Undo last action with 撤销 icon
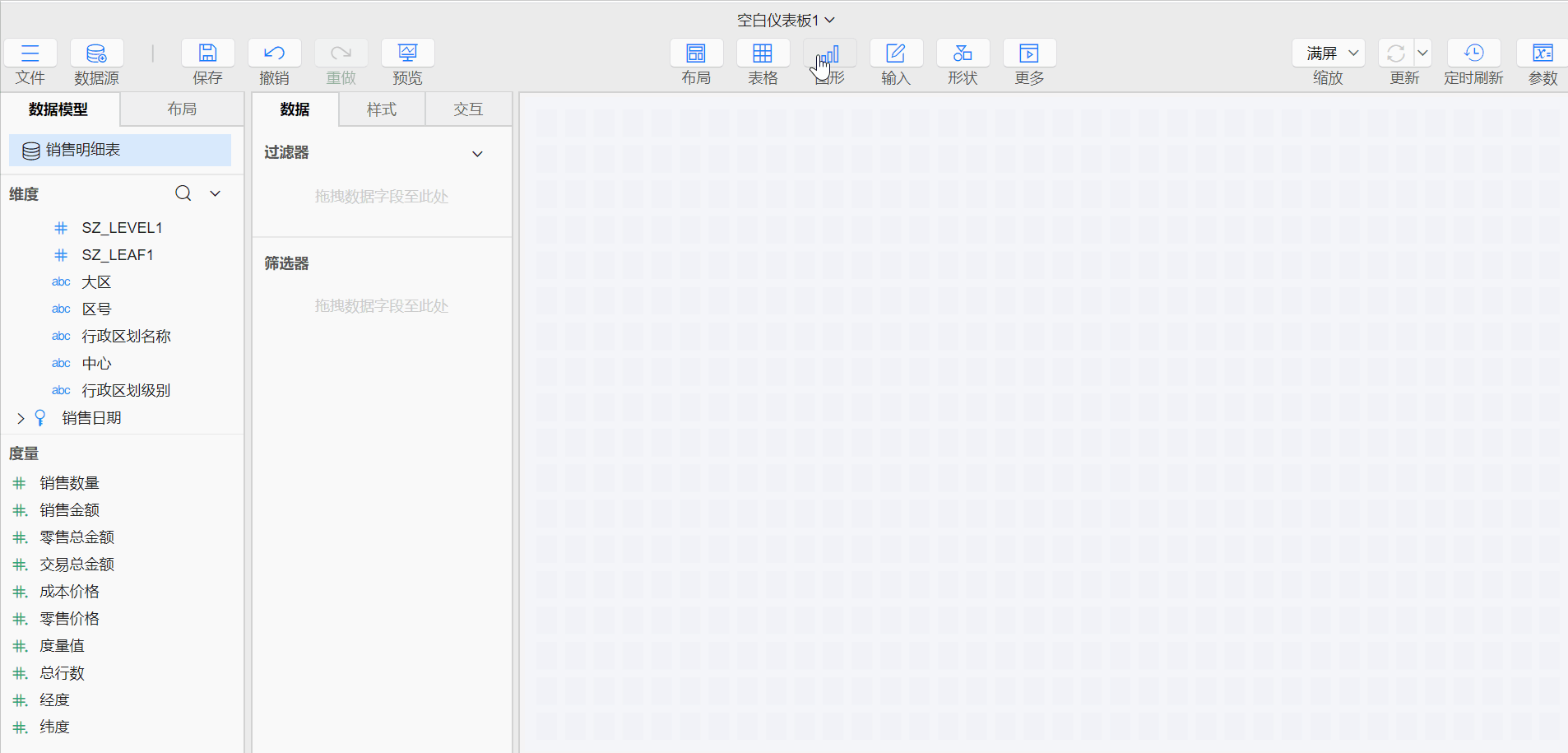The image size is (1568, 753). point(274,54)
